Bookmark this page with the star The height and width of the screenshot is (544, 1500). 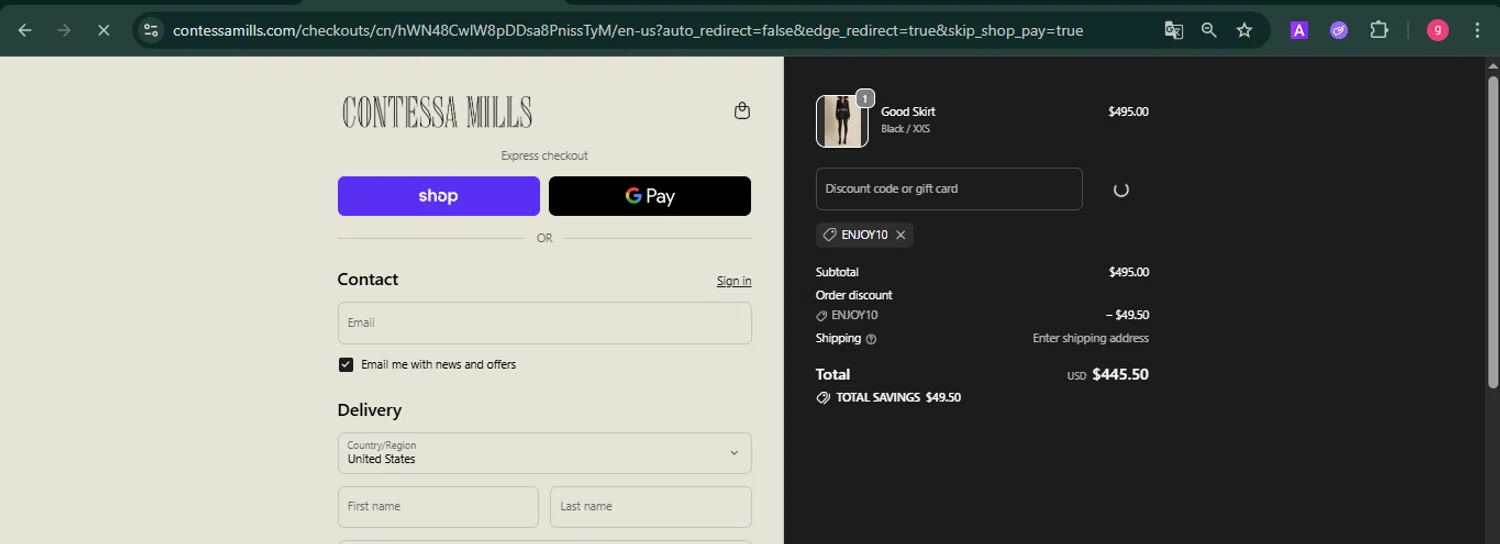click(x=1244, y=30)
